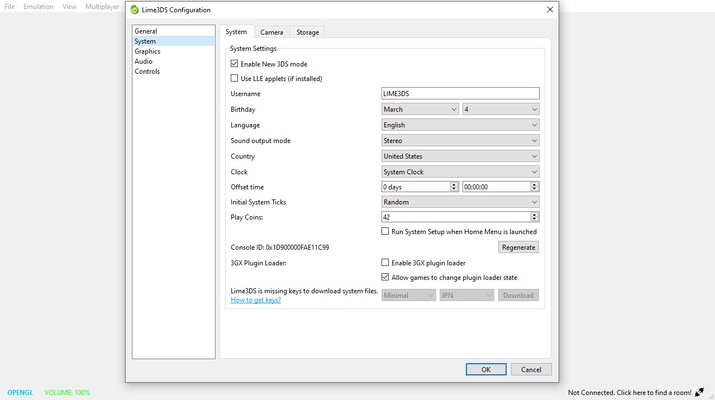Click the Download system files button

pyautogui.click(x=518, y=295)
